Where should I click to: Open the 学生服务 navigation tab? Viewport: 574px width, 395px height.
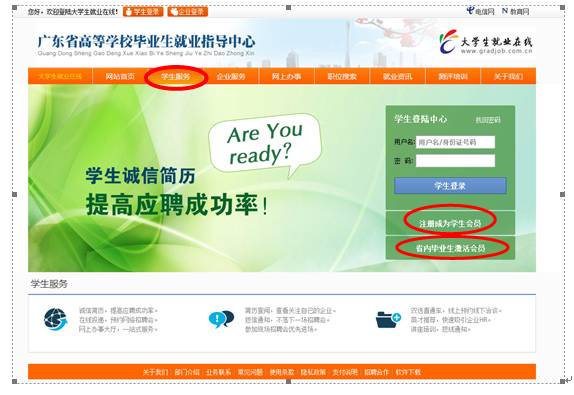pos(176,77)
